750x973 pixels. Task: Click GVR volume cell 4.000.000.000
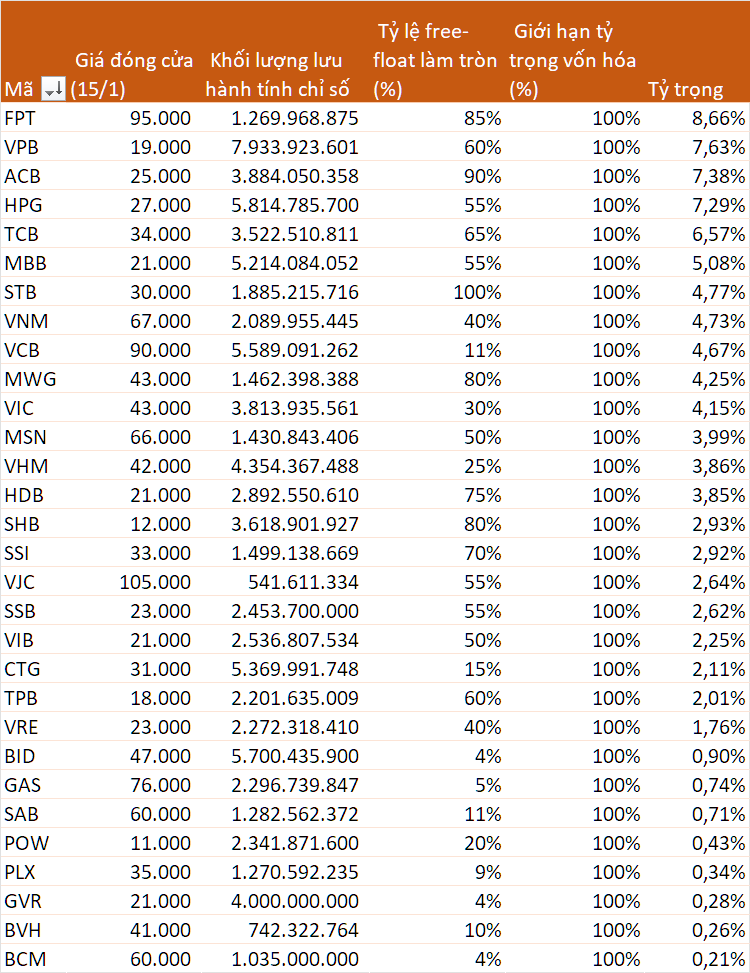[295, 901]
